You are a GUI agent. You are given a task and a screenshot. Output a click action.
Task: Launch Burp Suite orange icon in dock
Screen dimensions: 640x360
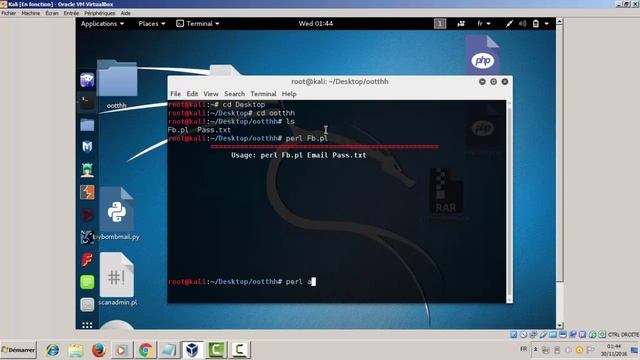87,192
